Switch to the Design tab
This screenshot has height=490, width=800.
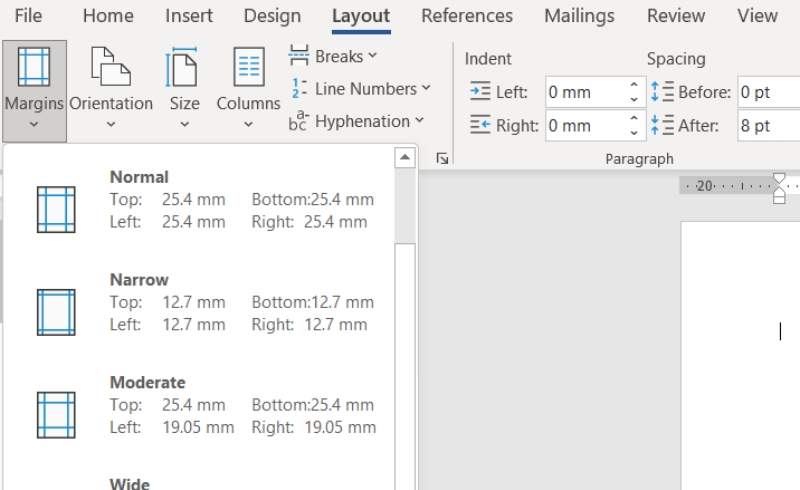[272, 16]
